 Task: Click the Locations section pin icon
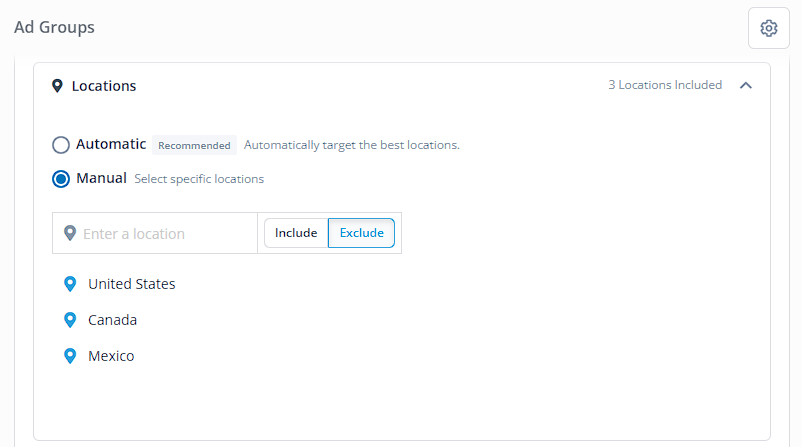point(57,86)
